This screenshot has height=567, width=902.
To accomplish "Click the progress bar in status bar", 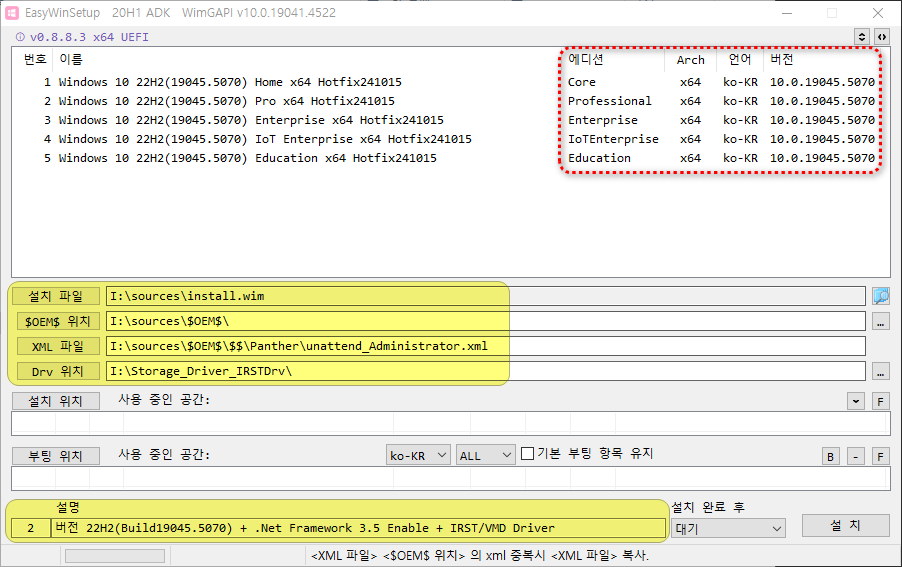I will pos(115,555).
